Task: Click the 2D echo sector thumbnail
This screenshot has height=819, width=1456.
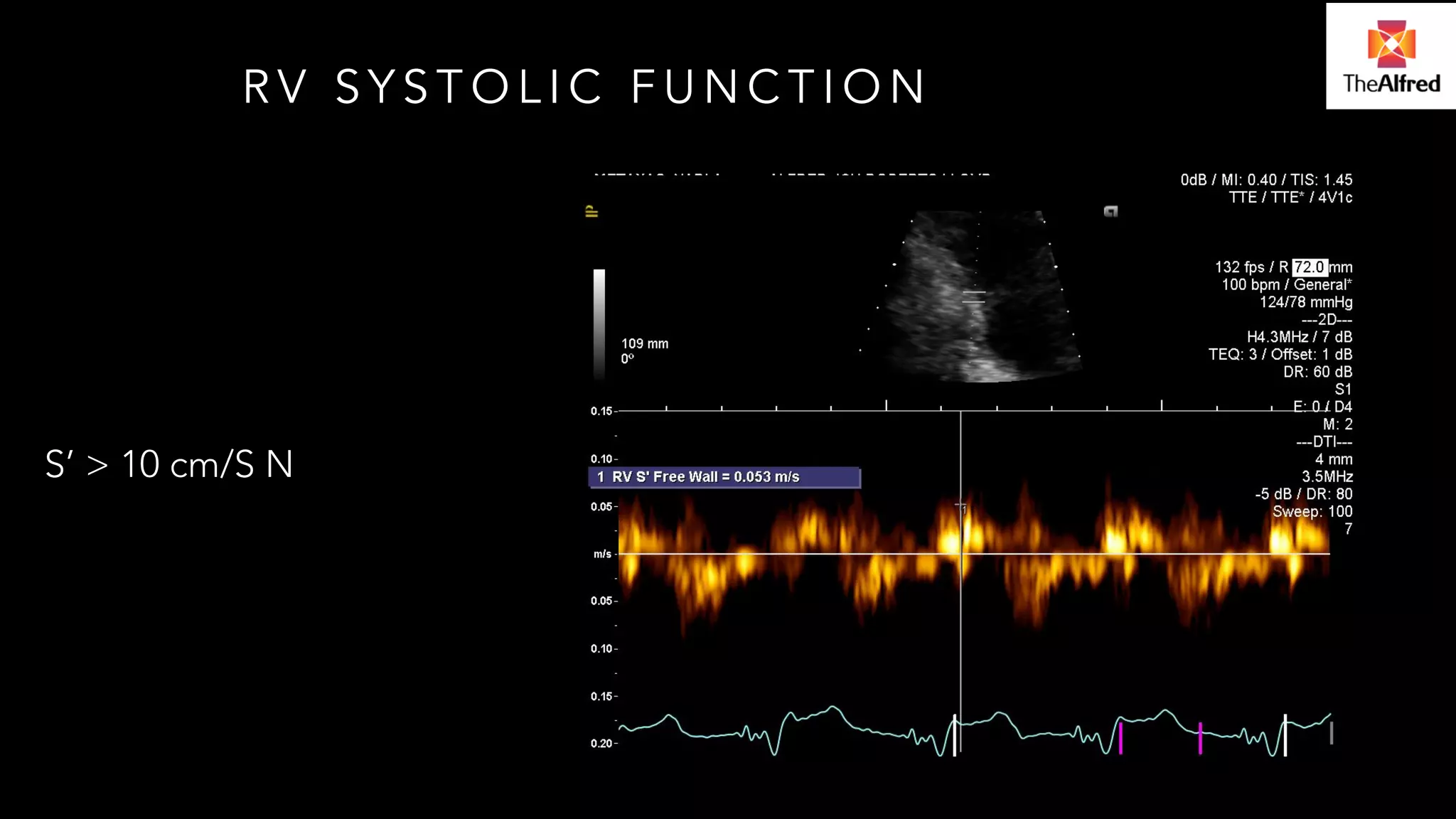Action: (x=971, y=296)
